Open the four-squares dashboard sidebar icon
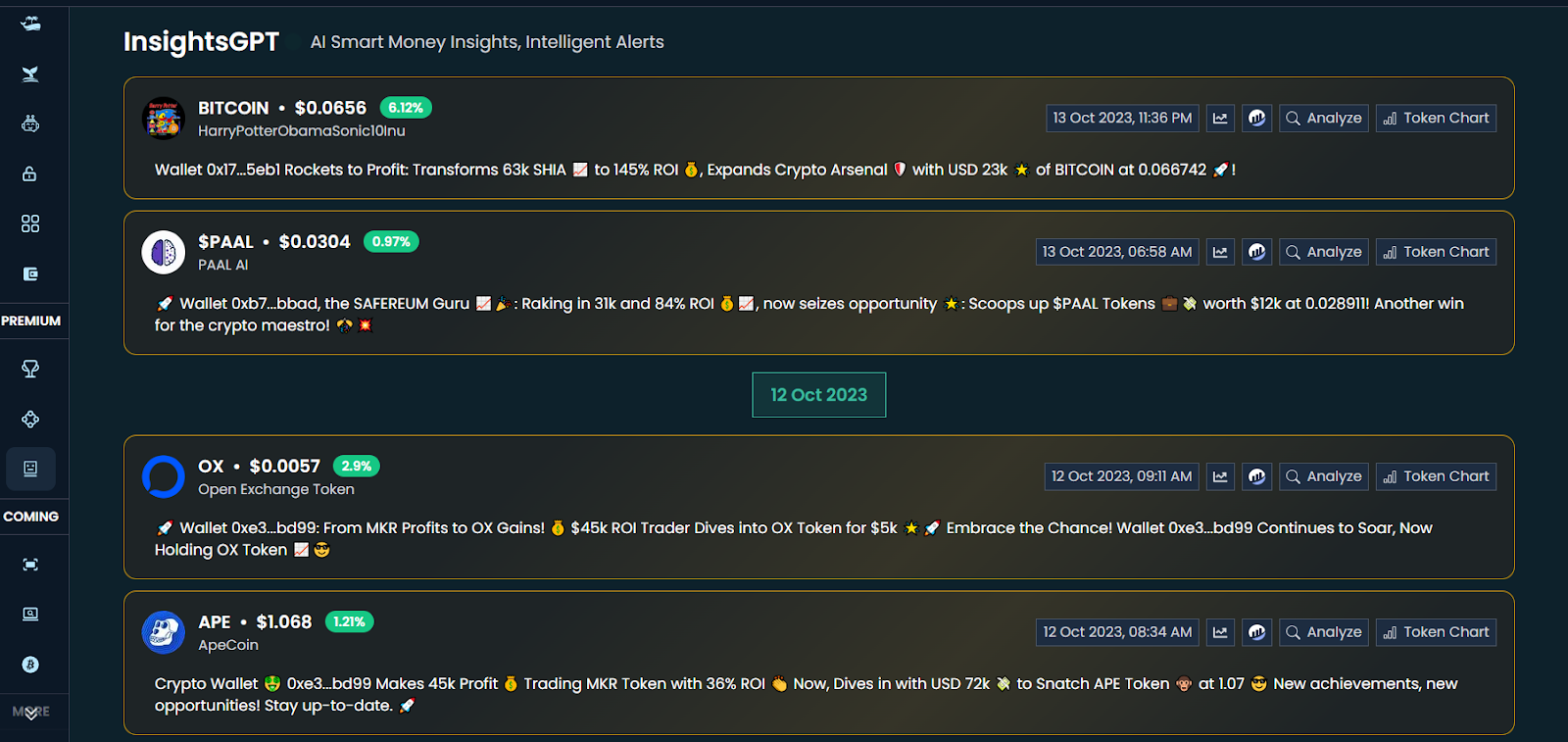This screenshot has height=742, width=1568. point(30,223)
